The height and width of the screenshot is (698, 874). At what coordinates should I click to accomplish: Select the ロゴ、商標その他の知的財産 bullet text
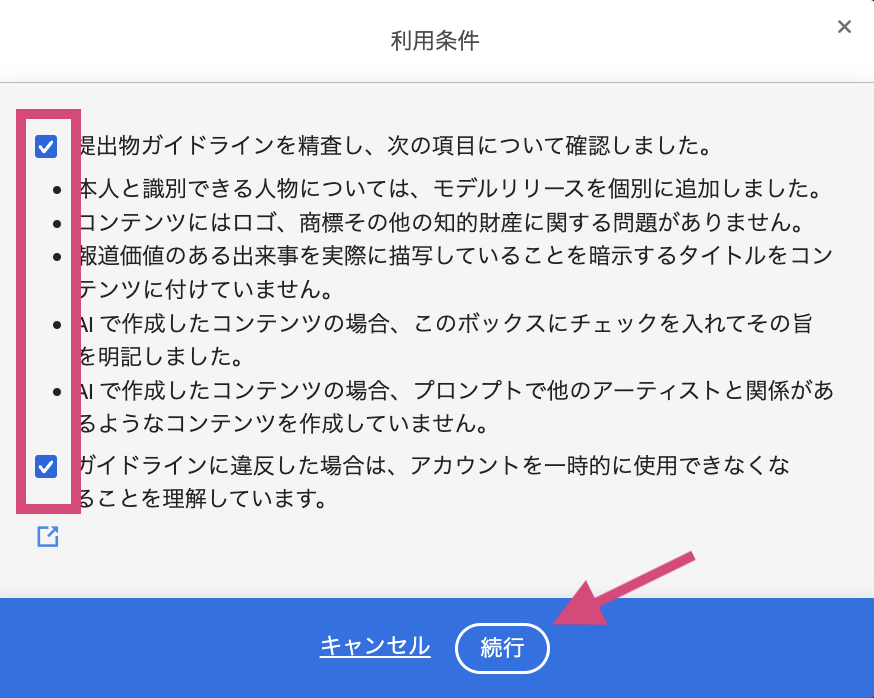441,222
